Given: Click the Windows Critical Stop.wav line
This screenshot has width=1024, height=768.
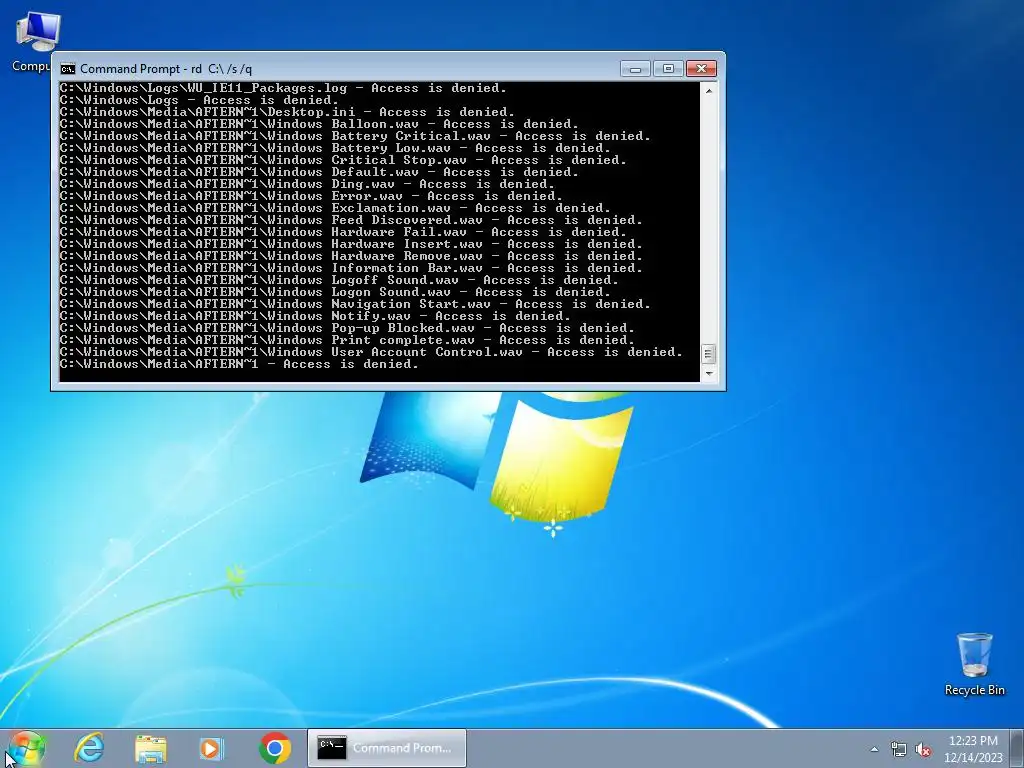Looking at the screenshot, I should click(343, 159).
